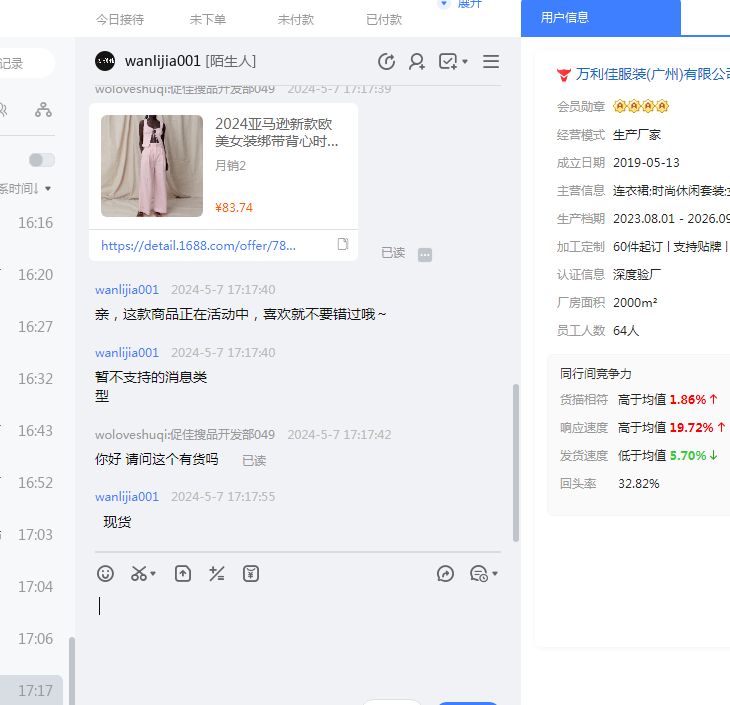730x705 pixels.
Task: Click the add contact person icon
Action: (417, 62)
